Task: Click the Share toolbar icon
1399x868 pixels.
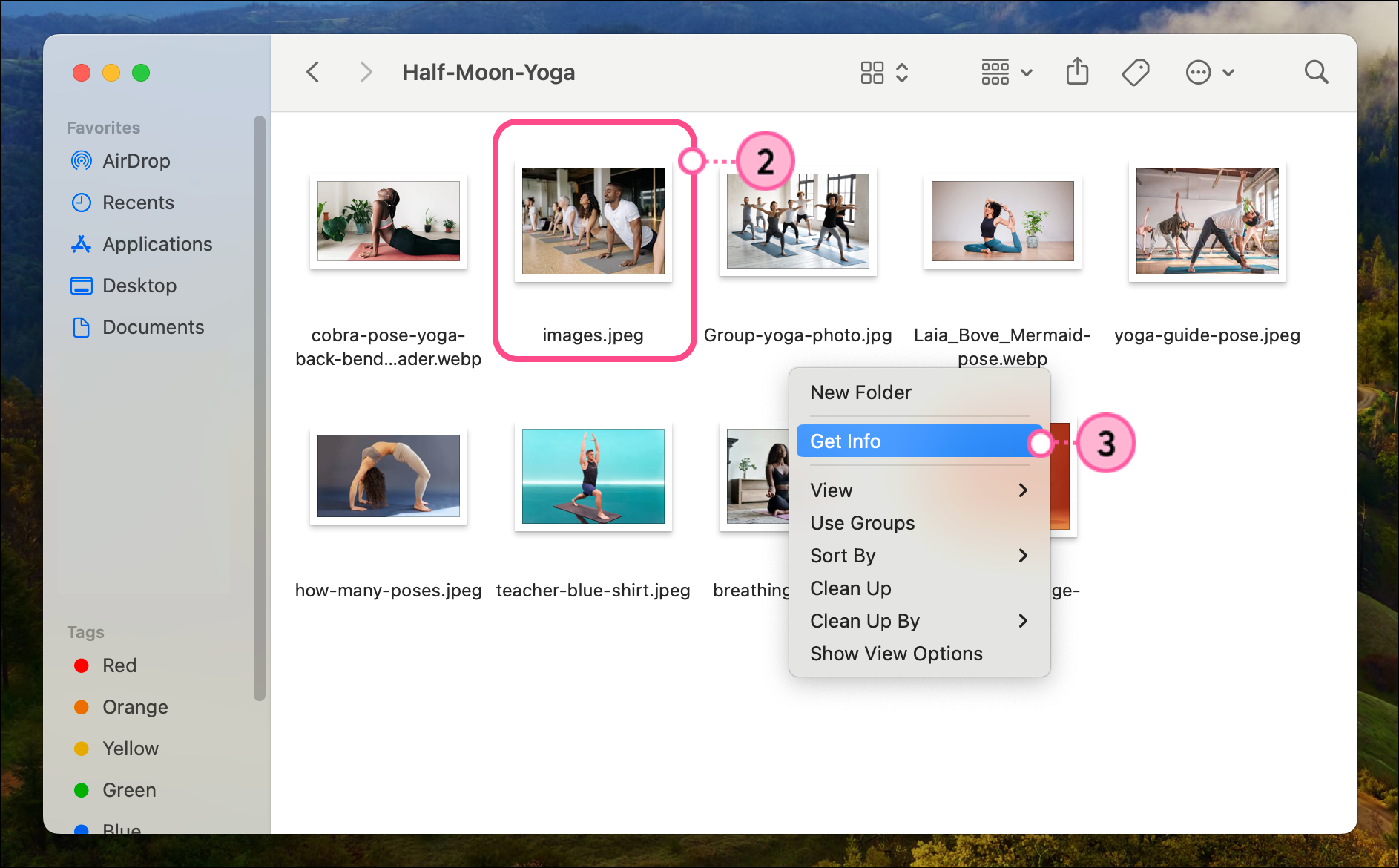Action: click(1077, 72)
